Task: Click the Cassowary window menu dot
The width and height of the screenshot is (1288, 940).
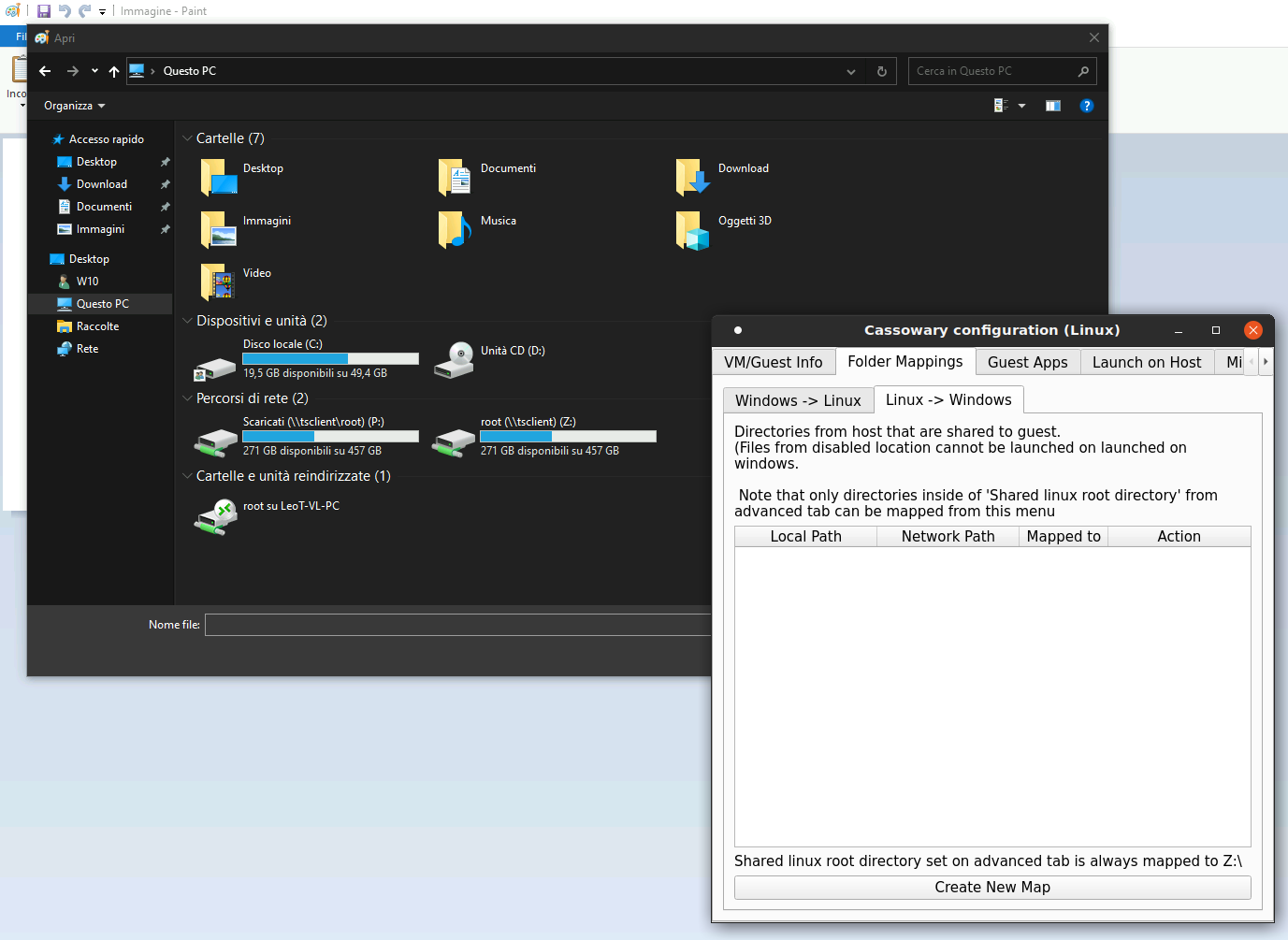Action: coord(738,330)
